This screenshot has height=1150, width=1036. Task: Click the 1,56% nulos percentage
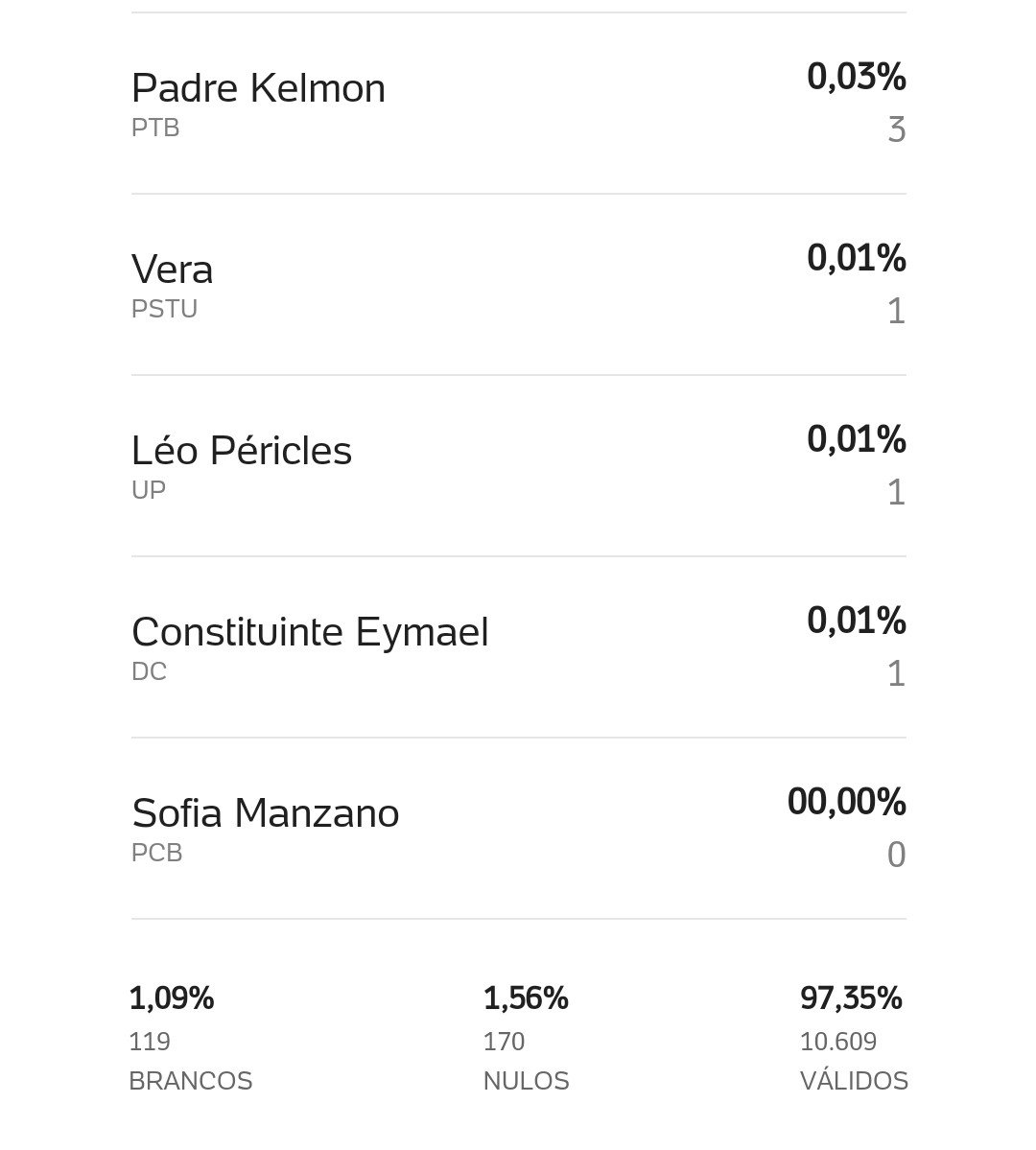[526, 998]
